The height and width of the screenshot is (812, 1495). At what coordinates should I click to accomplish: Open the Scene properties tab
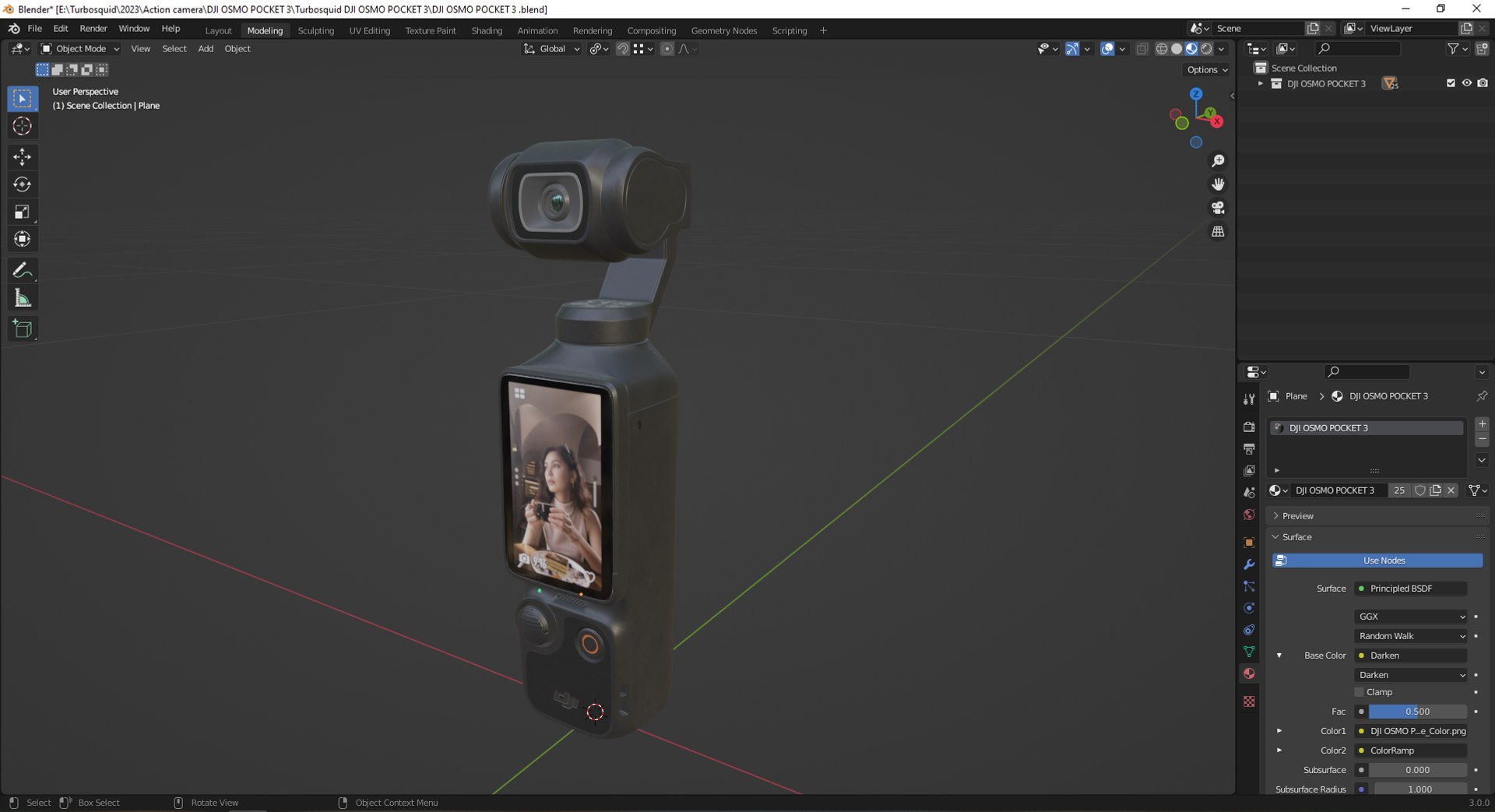pos(1249,493)
